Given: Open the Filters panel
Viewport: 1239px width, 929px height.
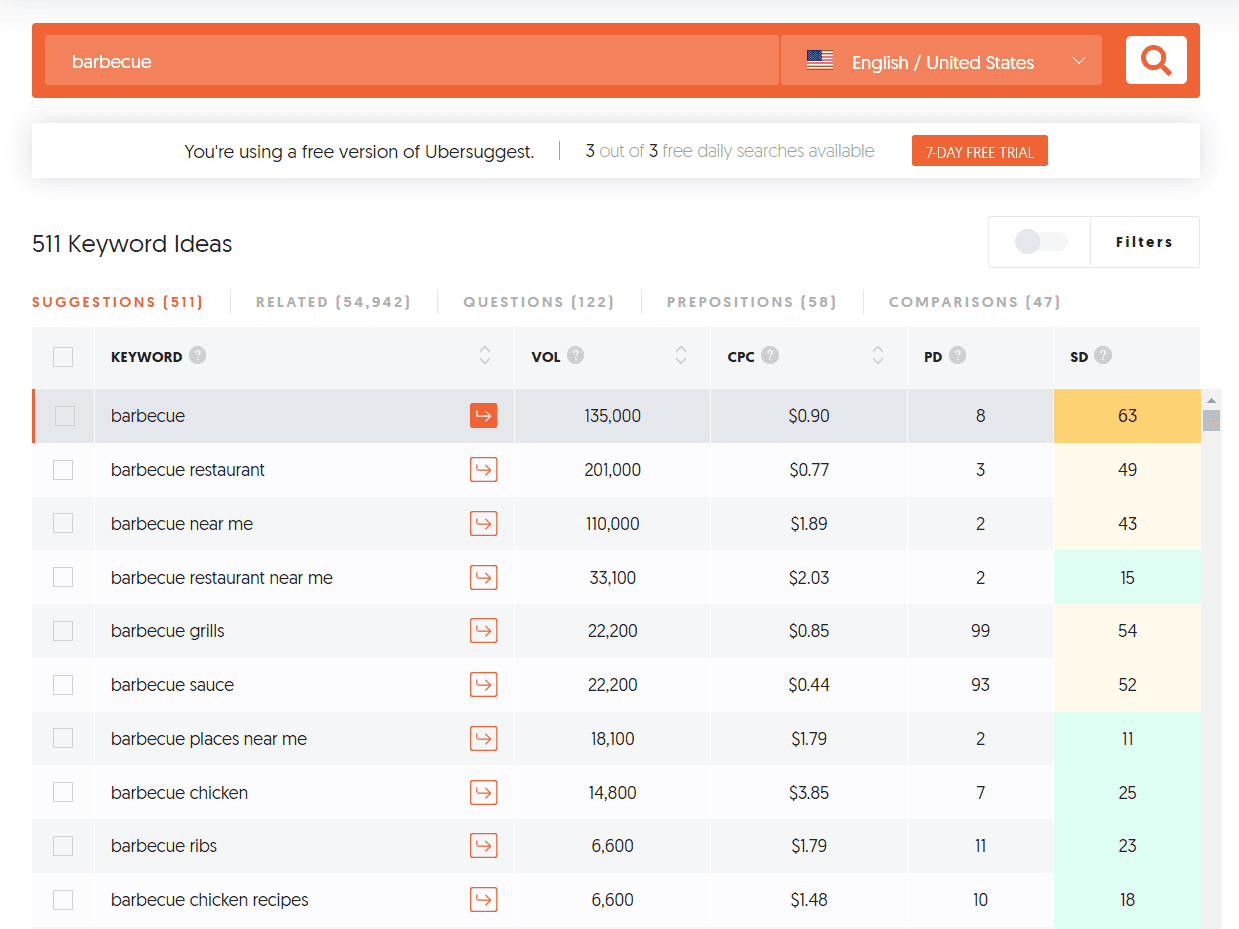Looking at the screenshot, I should [x=1144, y=241].
